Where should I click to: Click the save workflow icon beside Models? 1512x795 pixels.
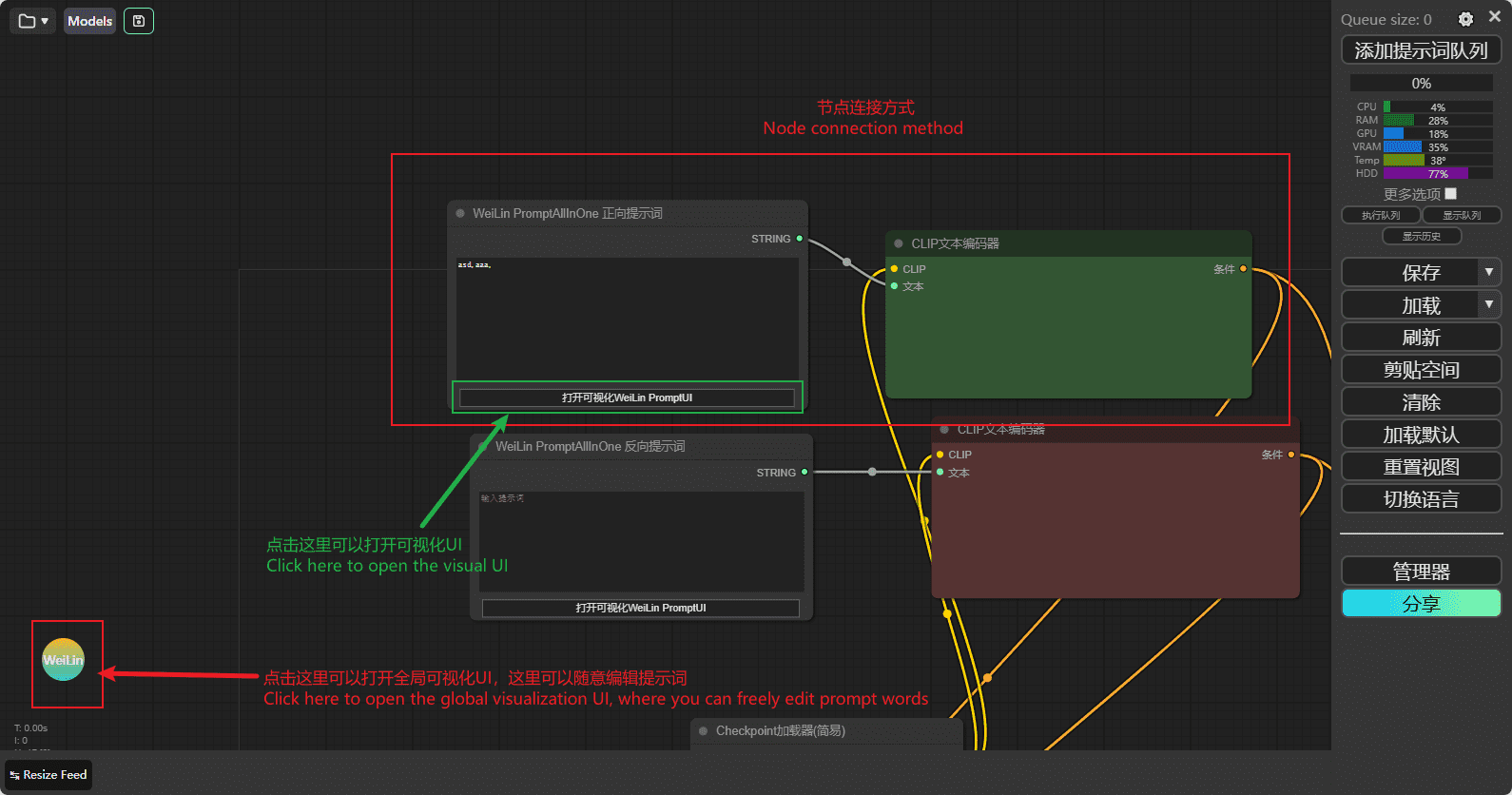(x=139, y=21)
